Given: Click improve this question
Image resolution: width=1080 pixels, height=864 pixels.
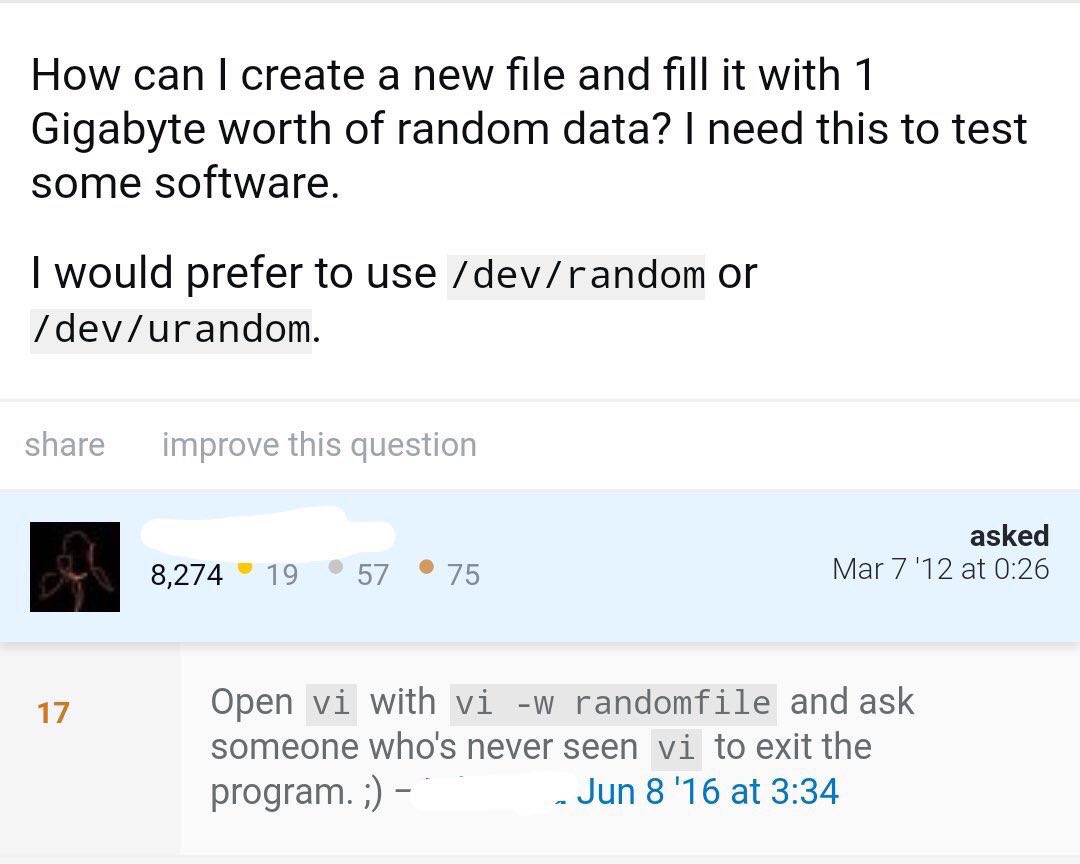Looking at the screenshot, I should (319, 444).
